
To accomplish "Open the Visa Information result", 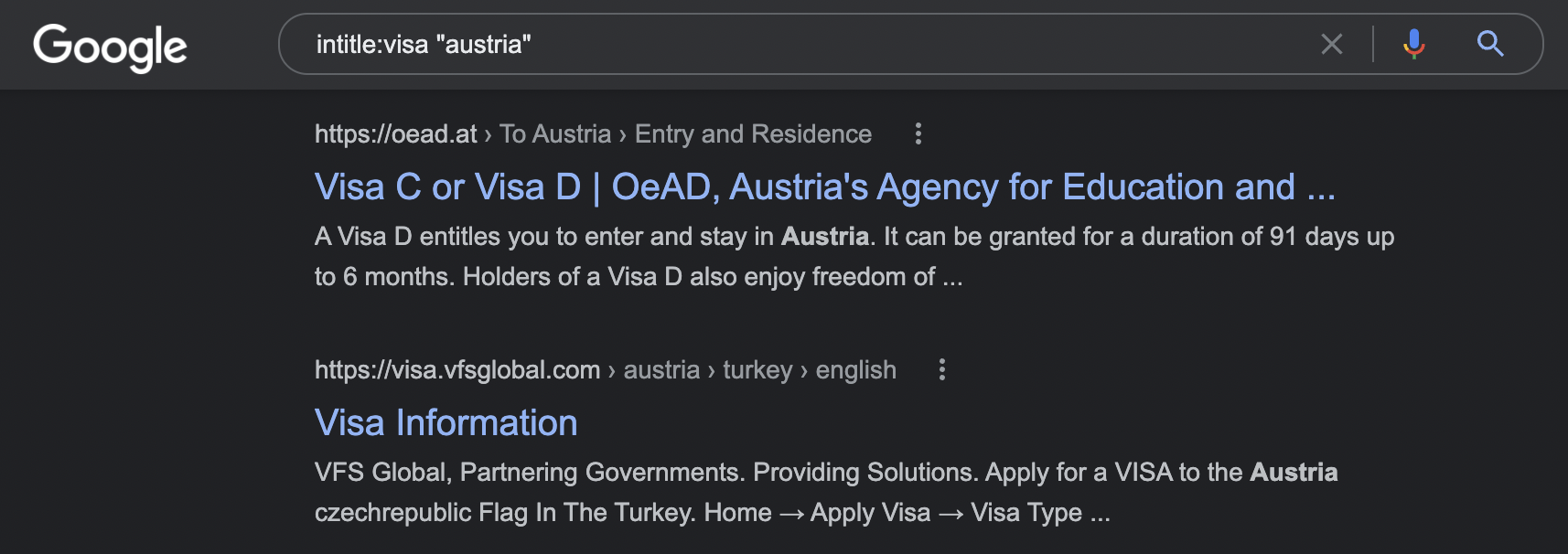I will coord(446,423).
